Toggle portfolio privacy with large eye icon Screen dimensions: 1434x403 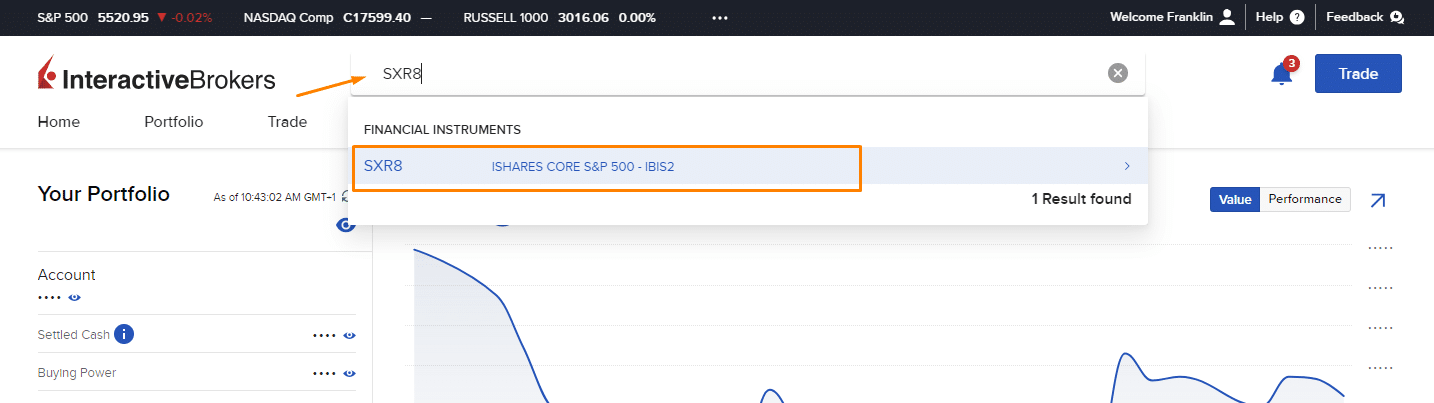(346, 225)
